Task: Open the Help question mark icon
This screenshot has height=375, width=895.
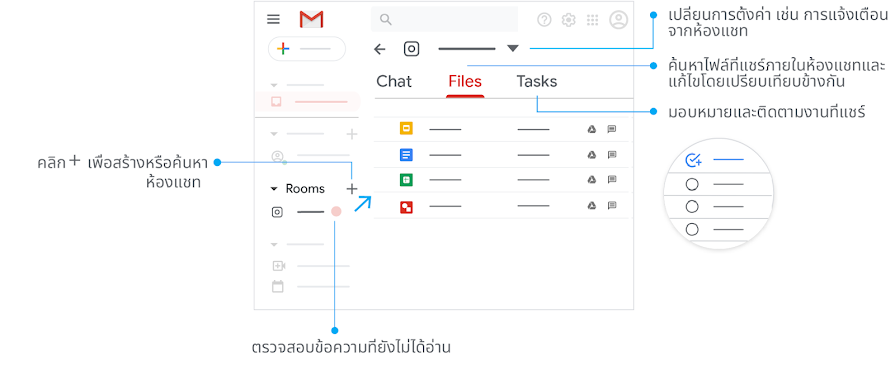Action: 545,20
